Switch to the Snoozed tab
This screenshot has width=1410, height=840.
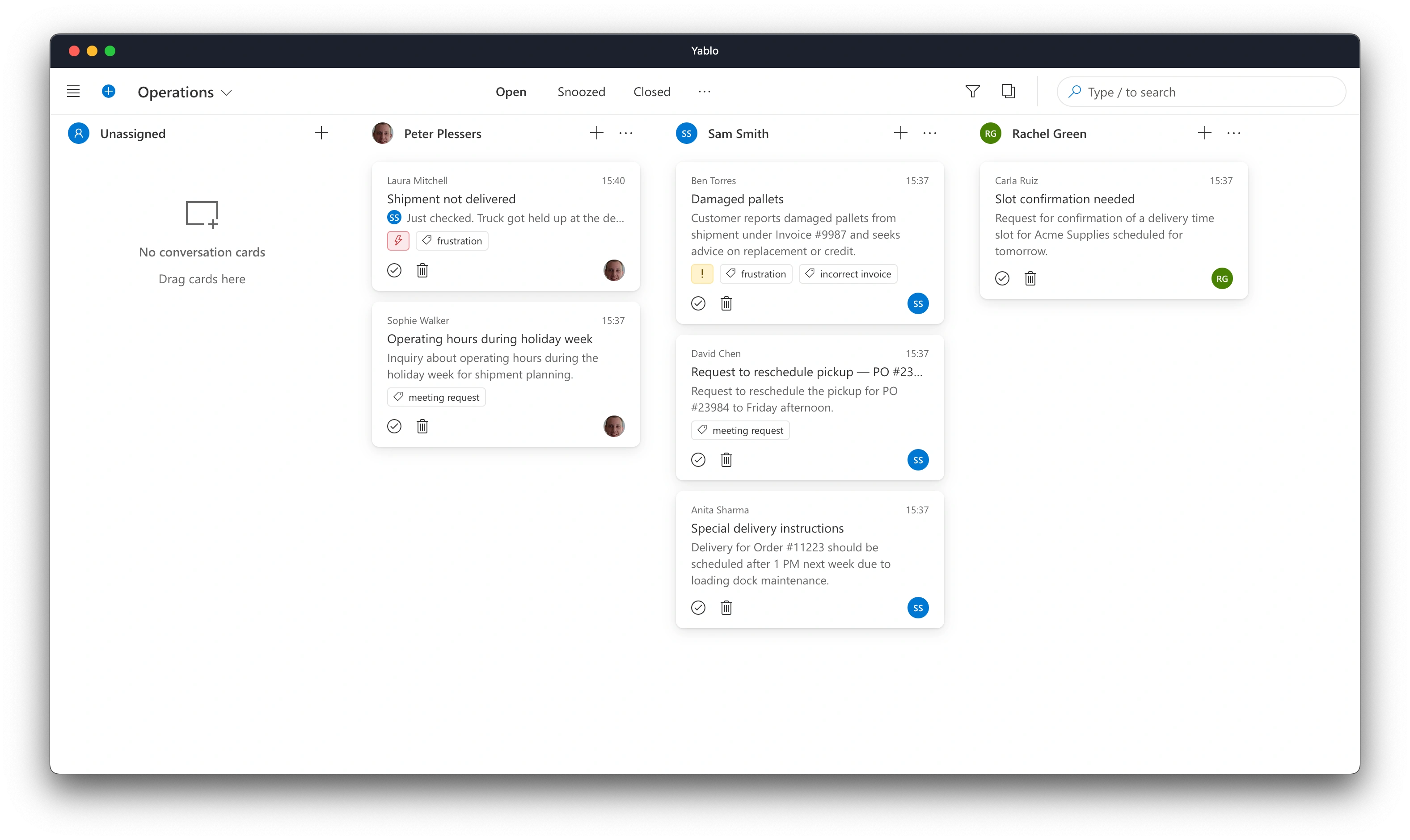581,91
